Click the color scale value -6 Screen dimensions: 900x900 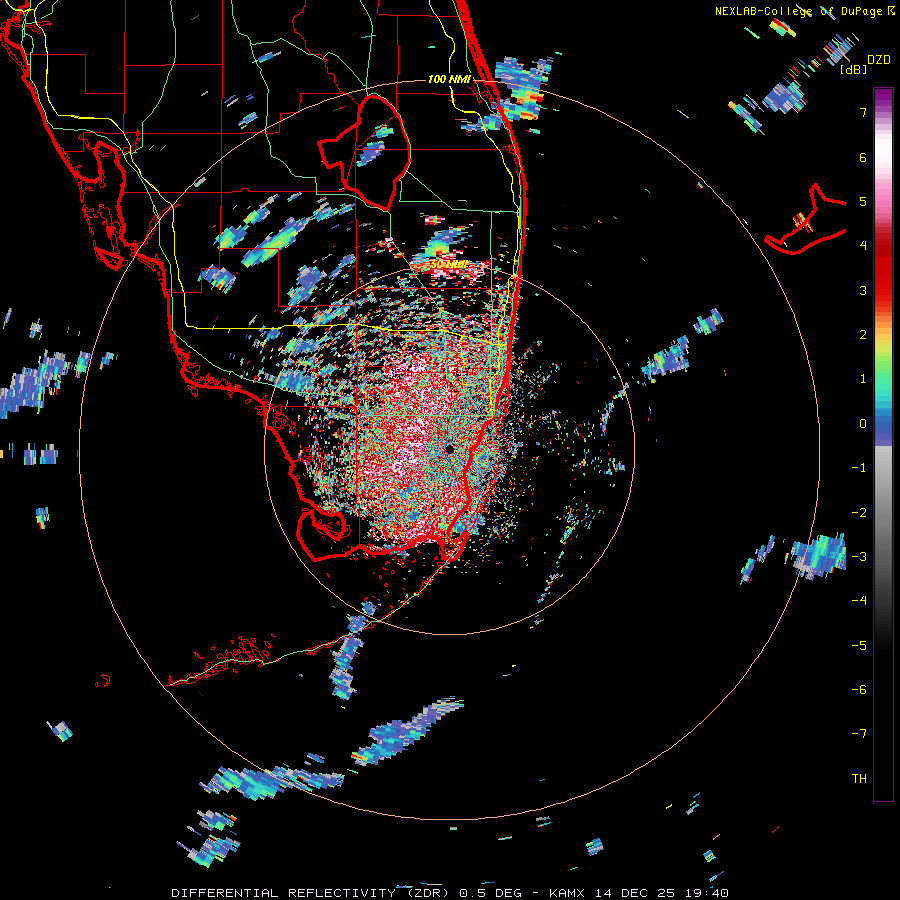[x=859, y=690]
